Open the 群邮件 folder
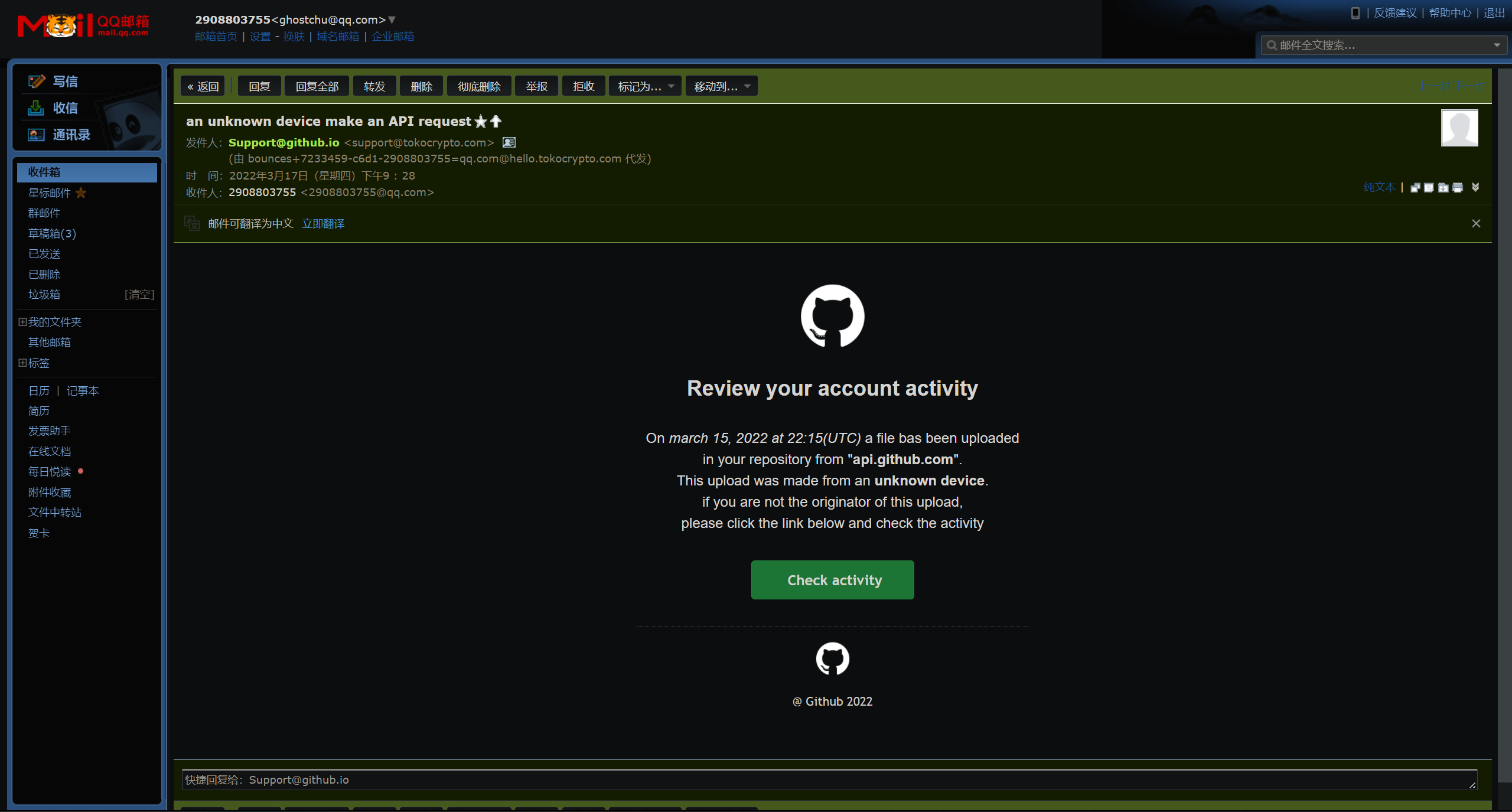Image resolution: width=1512 pixels, height=812 pixels. [x=44, y=213]
